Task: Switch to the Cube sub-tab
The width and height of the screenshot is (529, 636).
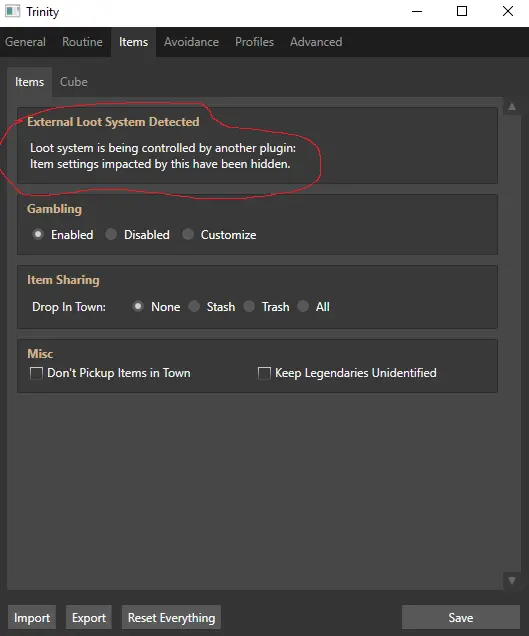Action: coord(74,82)
